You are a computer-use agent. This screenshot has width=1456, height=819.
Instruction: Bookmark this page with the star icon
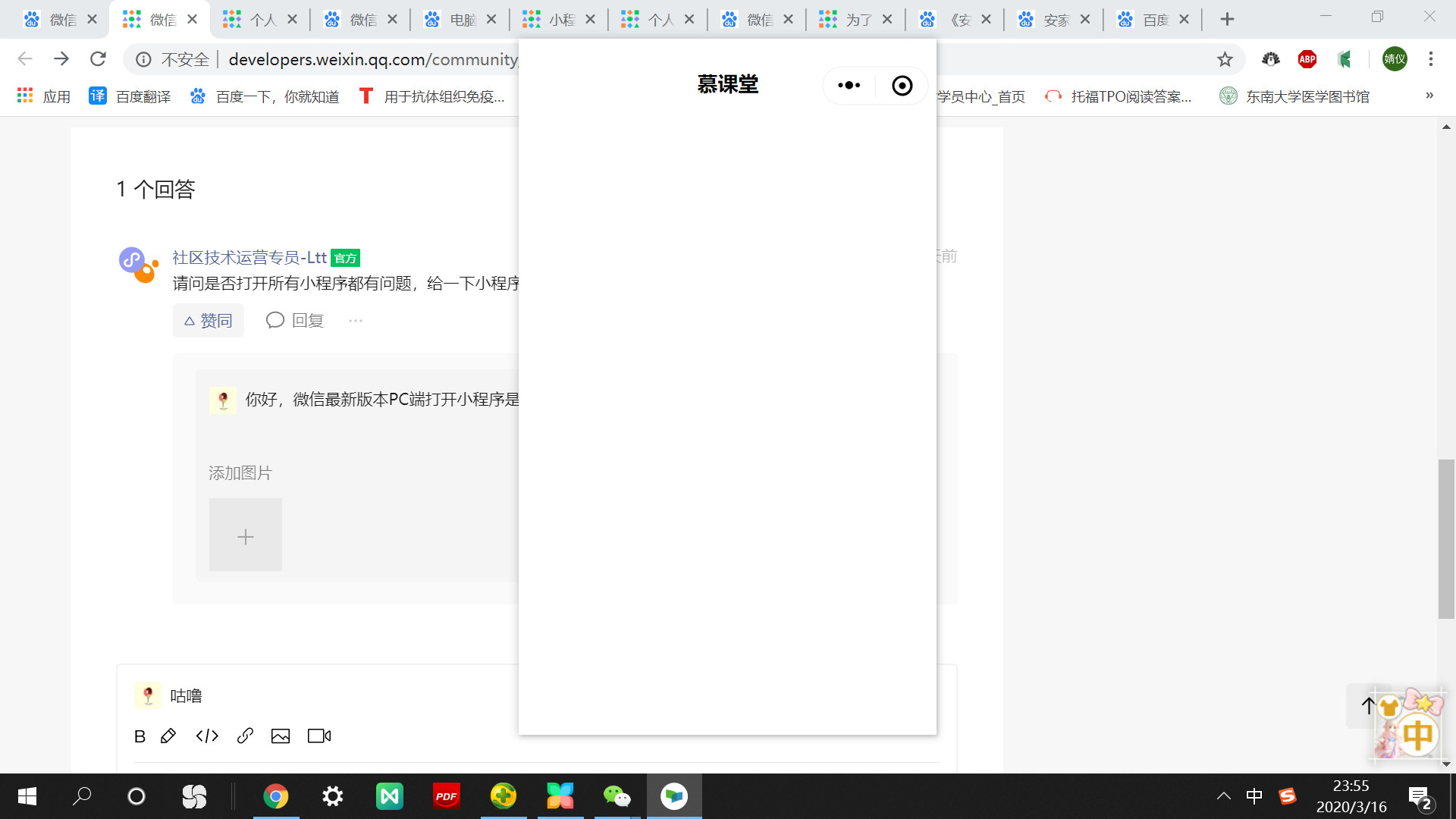(1225, 59)
